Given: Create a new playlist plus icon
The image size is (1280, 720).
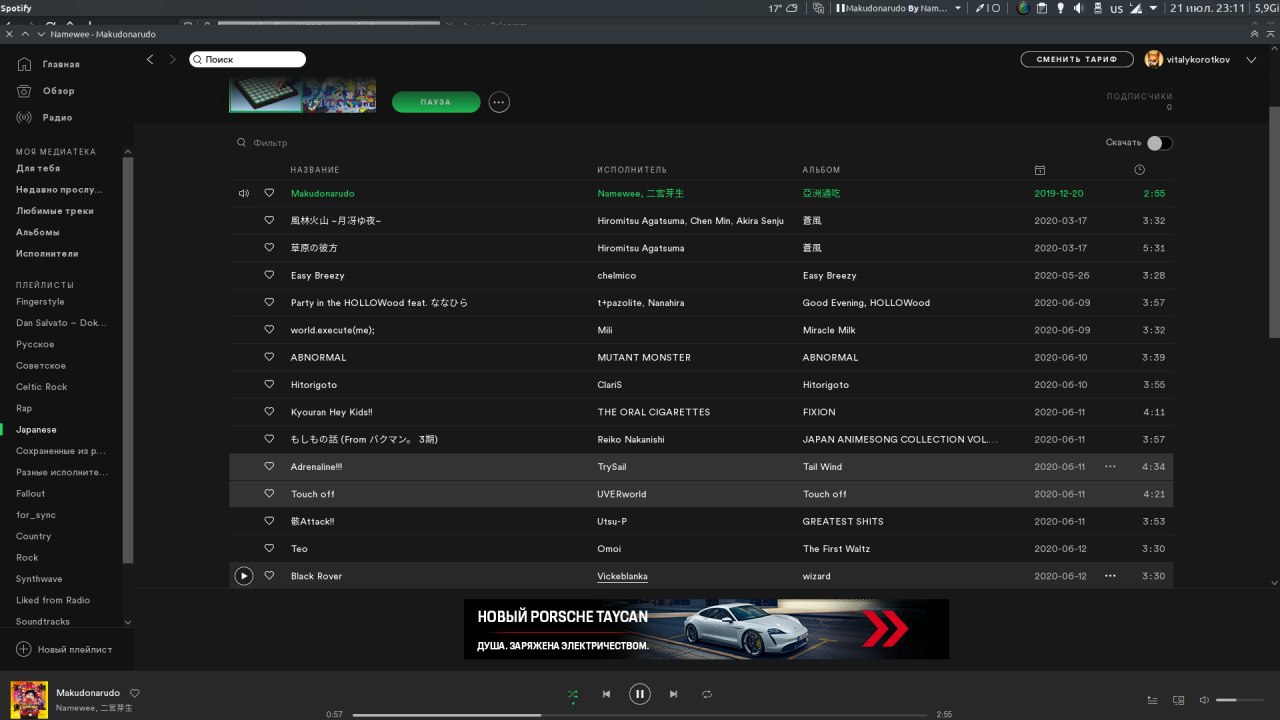Looking at the screenshot, I should pos(24,649).
